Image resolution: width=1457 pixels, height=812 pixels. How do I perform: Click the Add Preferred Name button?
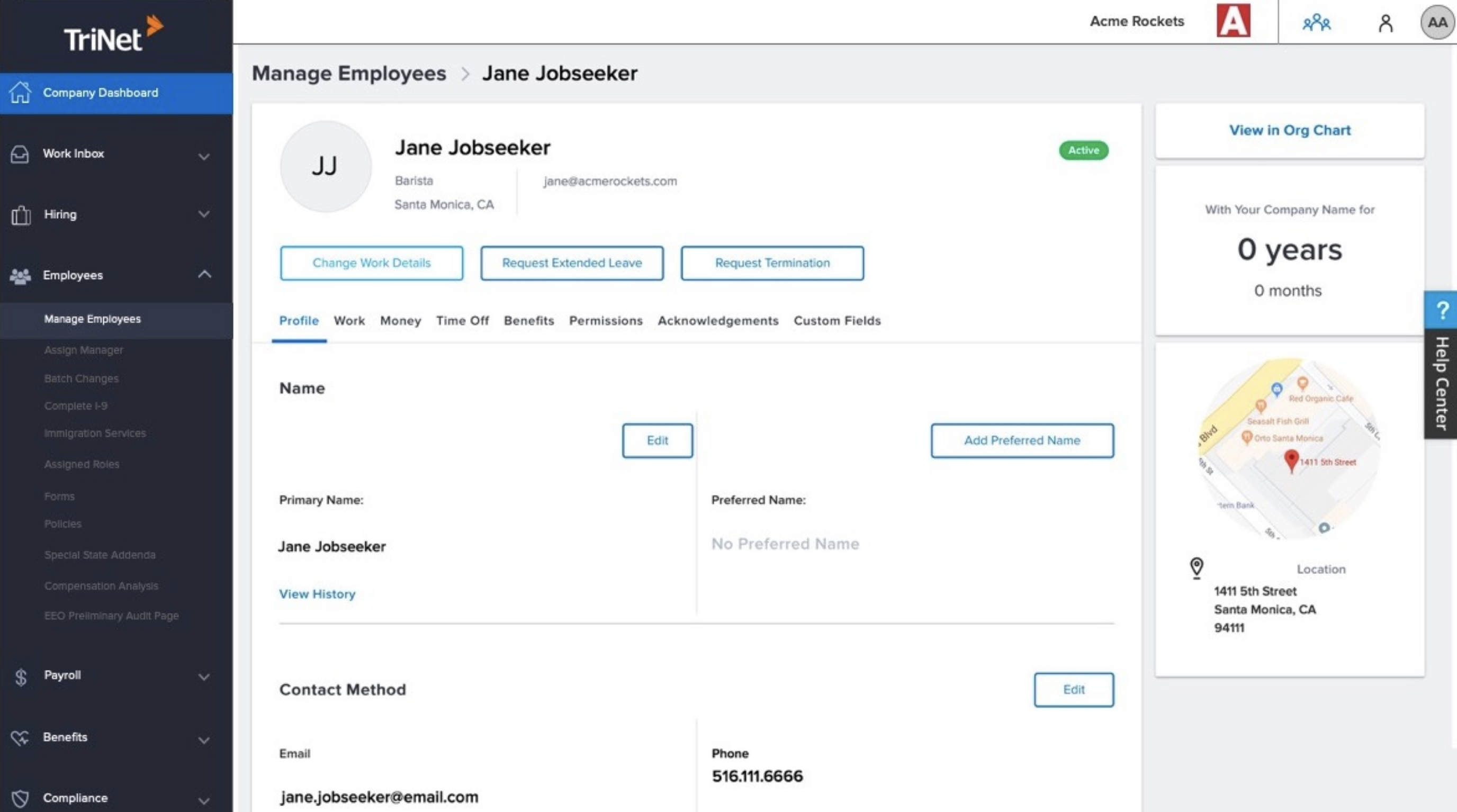1021,440
